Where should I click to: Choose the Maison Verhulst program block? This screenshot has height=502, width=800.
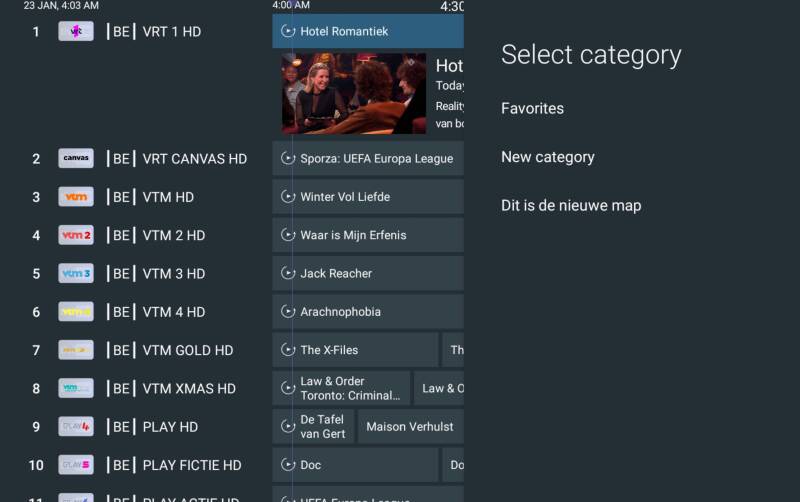click(410, 427)
